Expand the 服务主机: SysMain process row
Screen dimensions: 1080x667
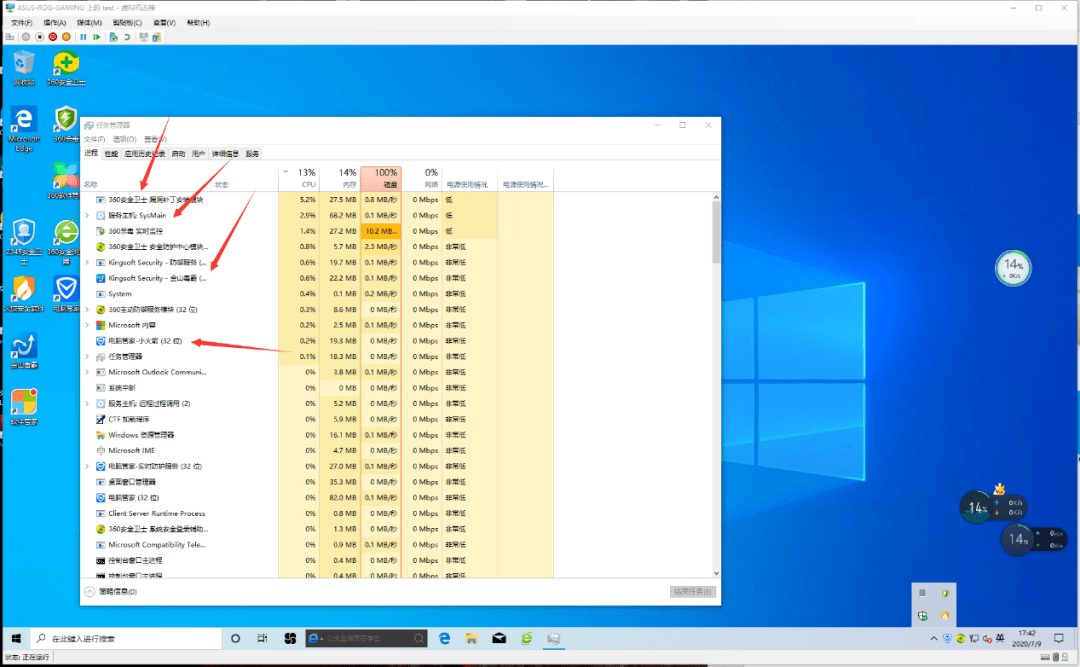pos(87,216)
